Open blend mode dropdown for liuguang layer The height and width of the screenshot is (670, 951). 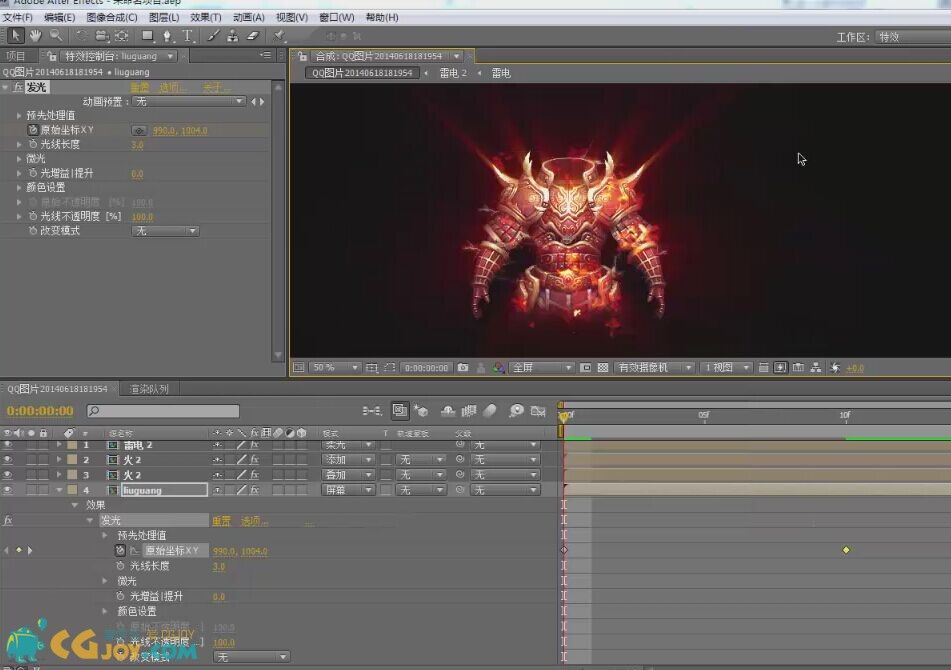[348, 490]
